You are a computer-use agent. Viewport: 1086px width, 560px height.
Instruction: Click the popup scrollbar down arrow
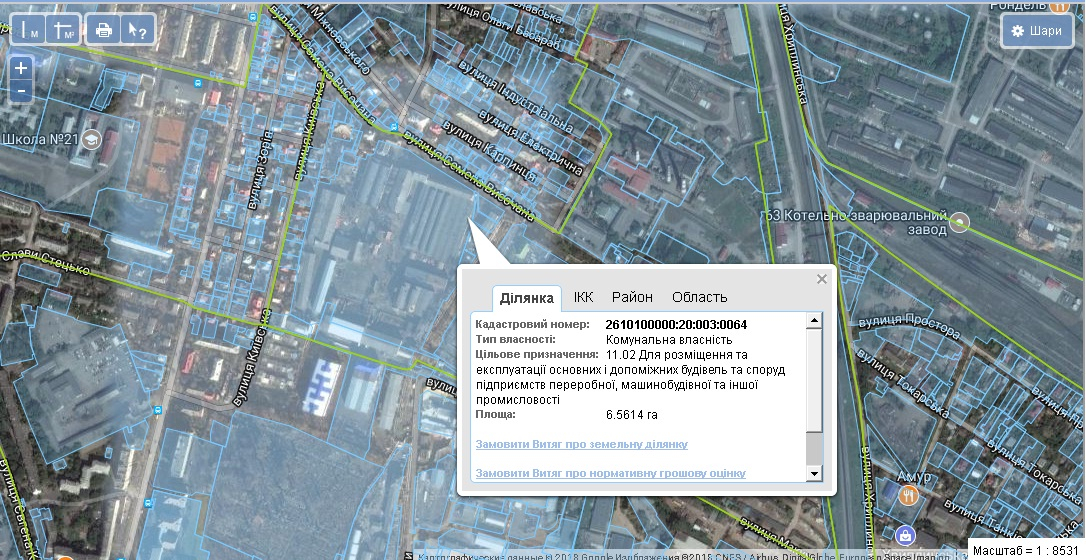coord(814,473)
